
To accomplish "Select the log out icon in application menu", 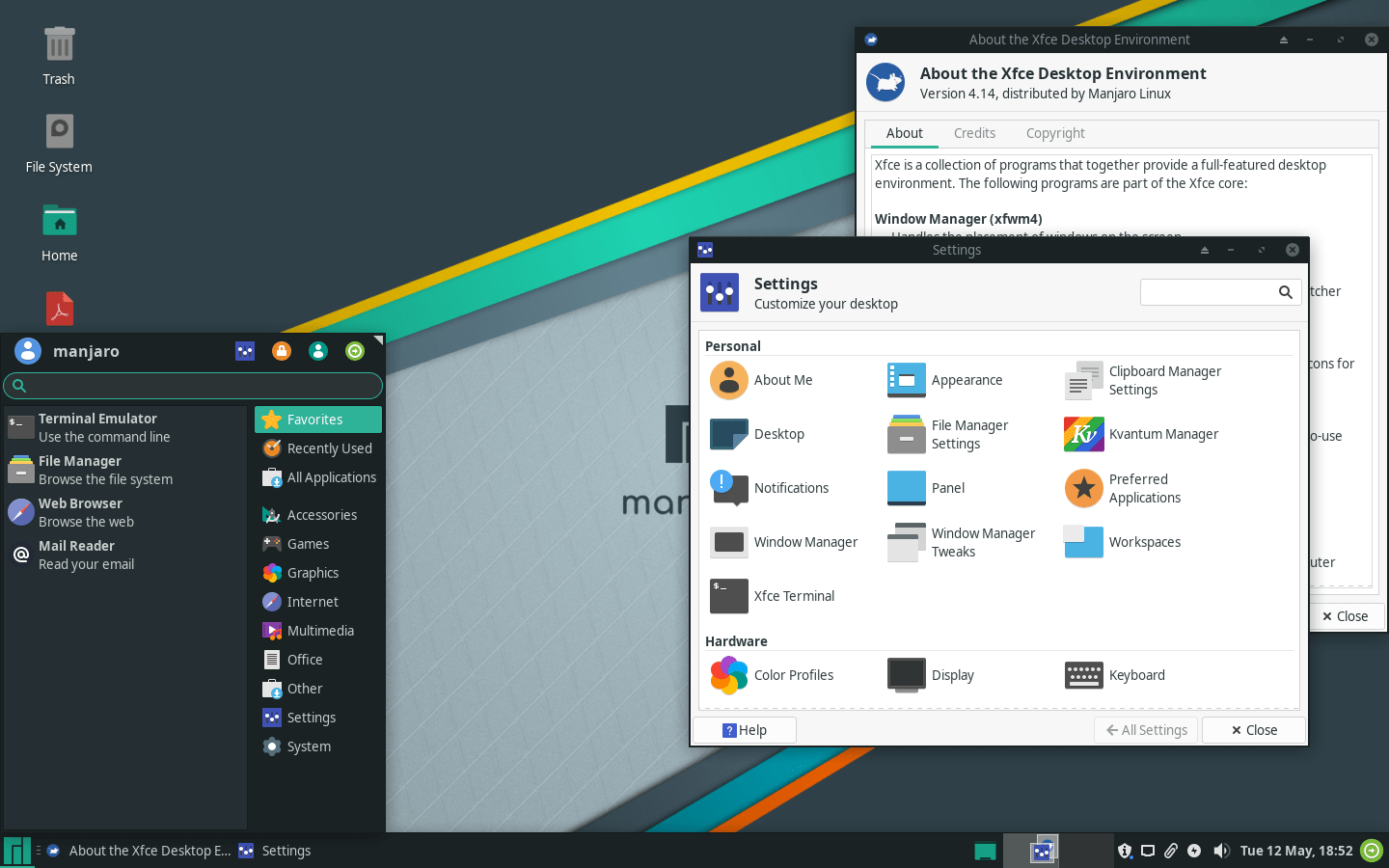I will (355, 351).
